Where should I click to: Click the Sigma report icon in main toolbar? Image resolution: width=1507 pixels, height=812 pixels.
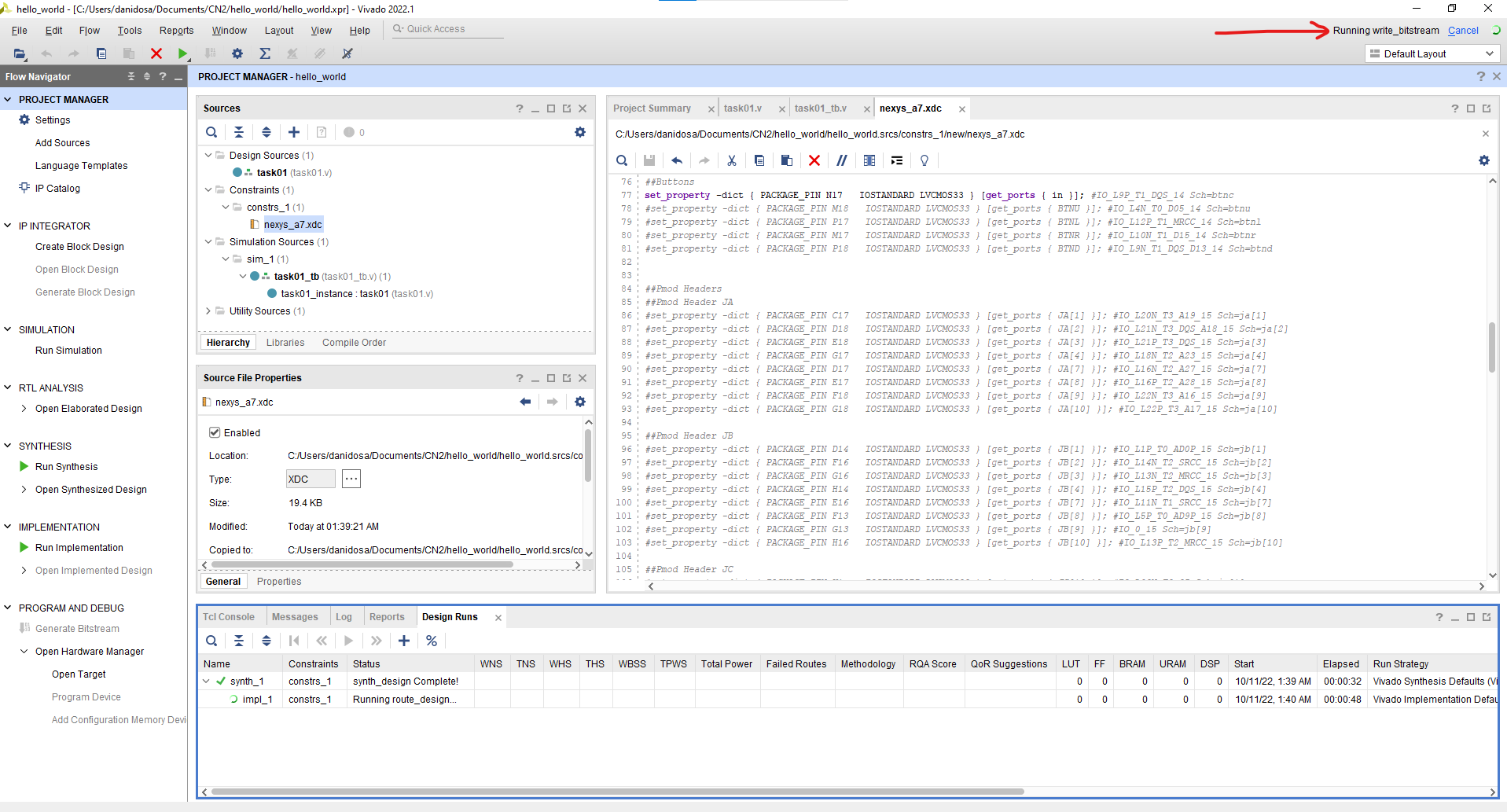pos(265,53)
